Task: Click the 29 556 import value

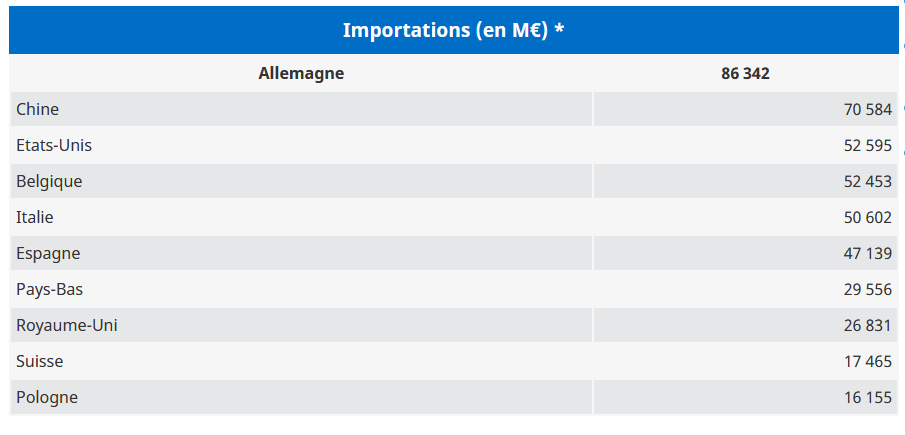Action: click(x=867, y=289)
